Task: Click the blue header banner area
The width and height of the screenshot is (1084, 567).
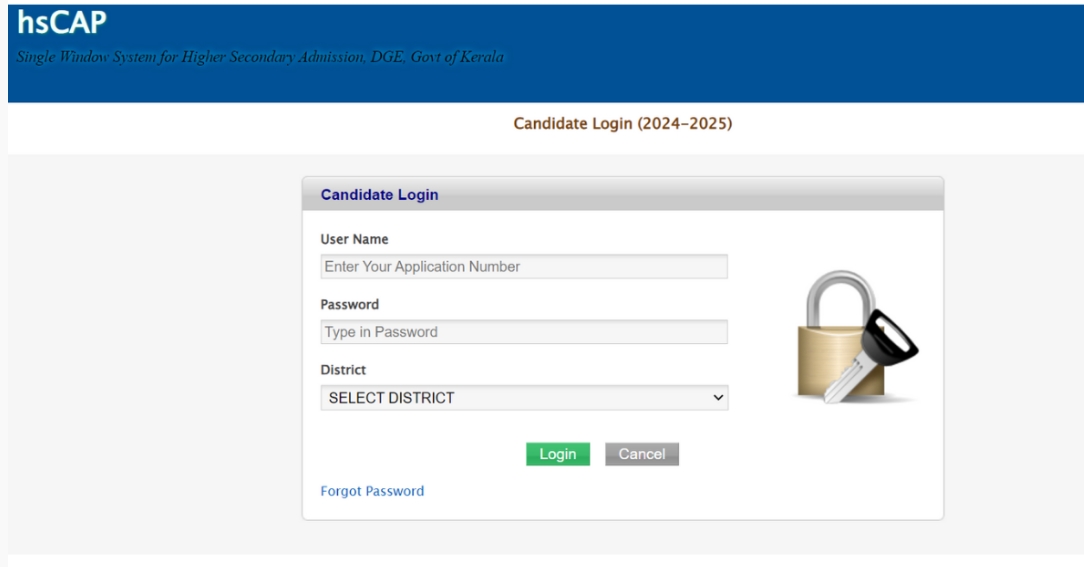Action: [546, 54]
